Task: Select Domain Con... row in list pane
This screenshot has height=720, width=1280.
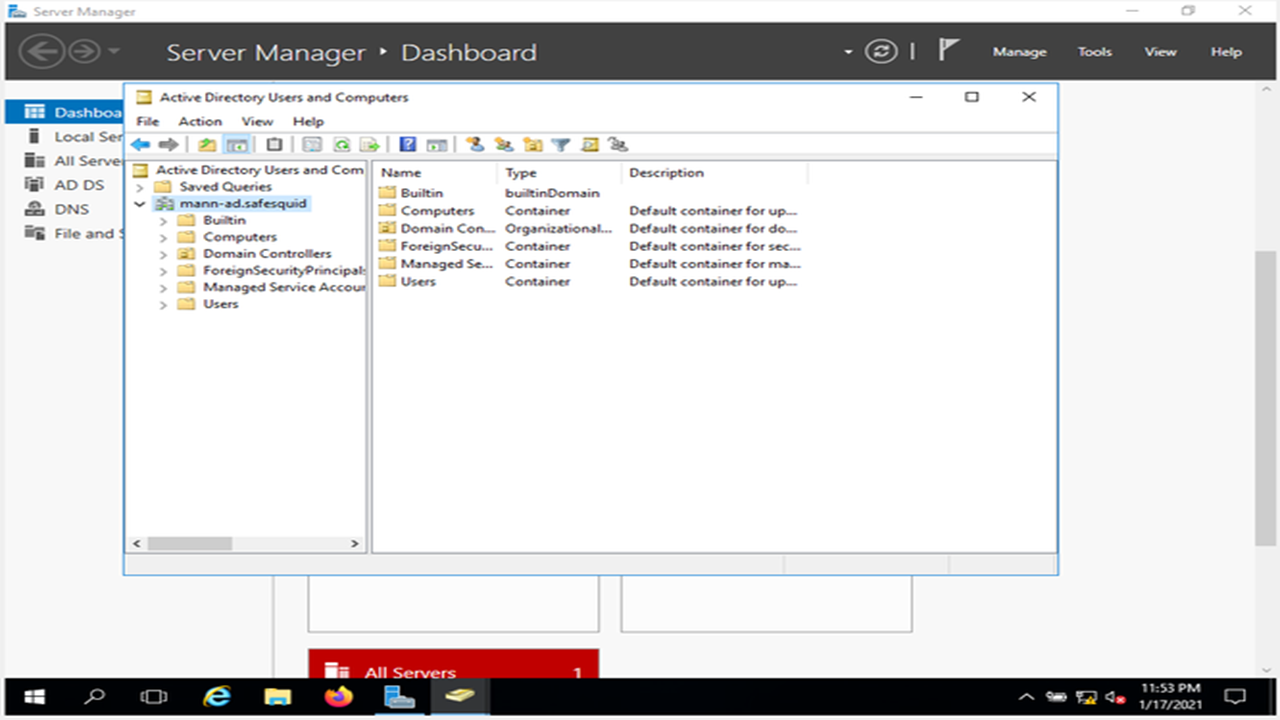Action: pyautogui.click(x=590, y=228)
